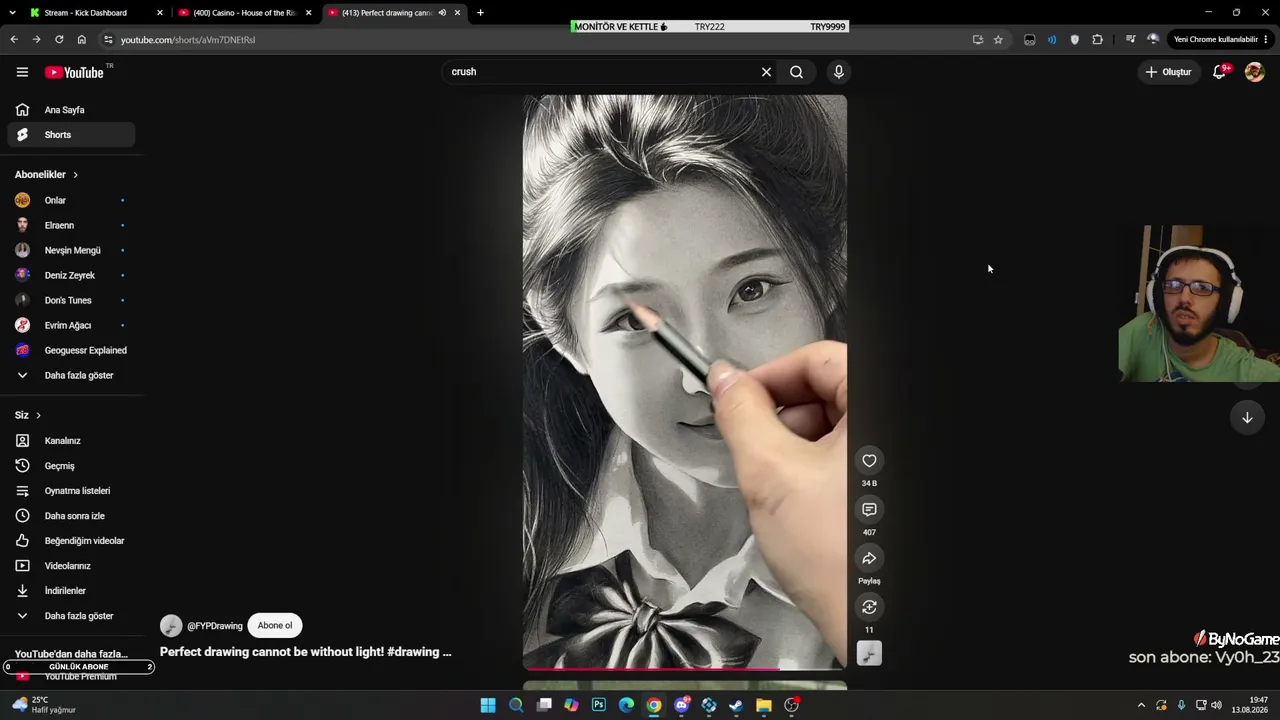Close the Stream - Kick Dashboard tab
Image resolution: width=1280 pixels, height=720 pixels.
159,13
